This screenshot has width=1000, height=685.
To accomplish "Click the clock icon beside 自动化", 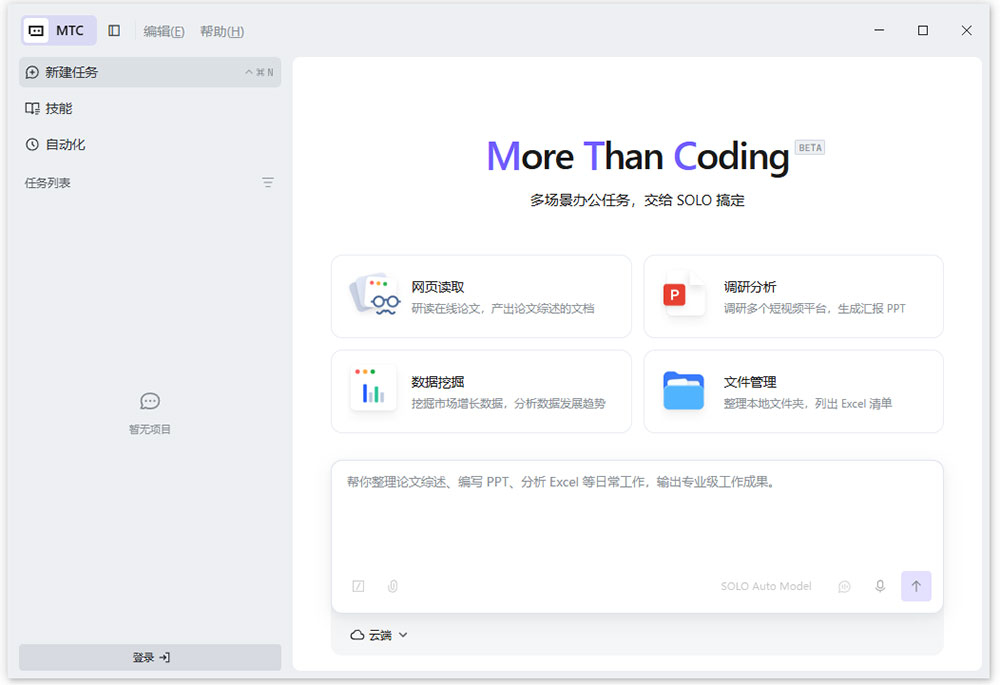I will [x=32, y=145].
